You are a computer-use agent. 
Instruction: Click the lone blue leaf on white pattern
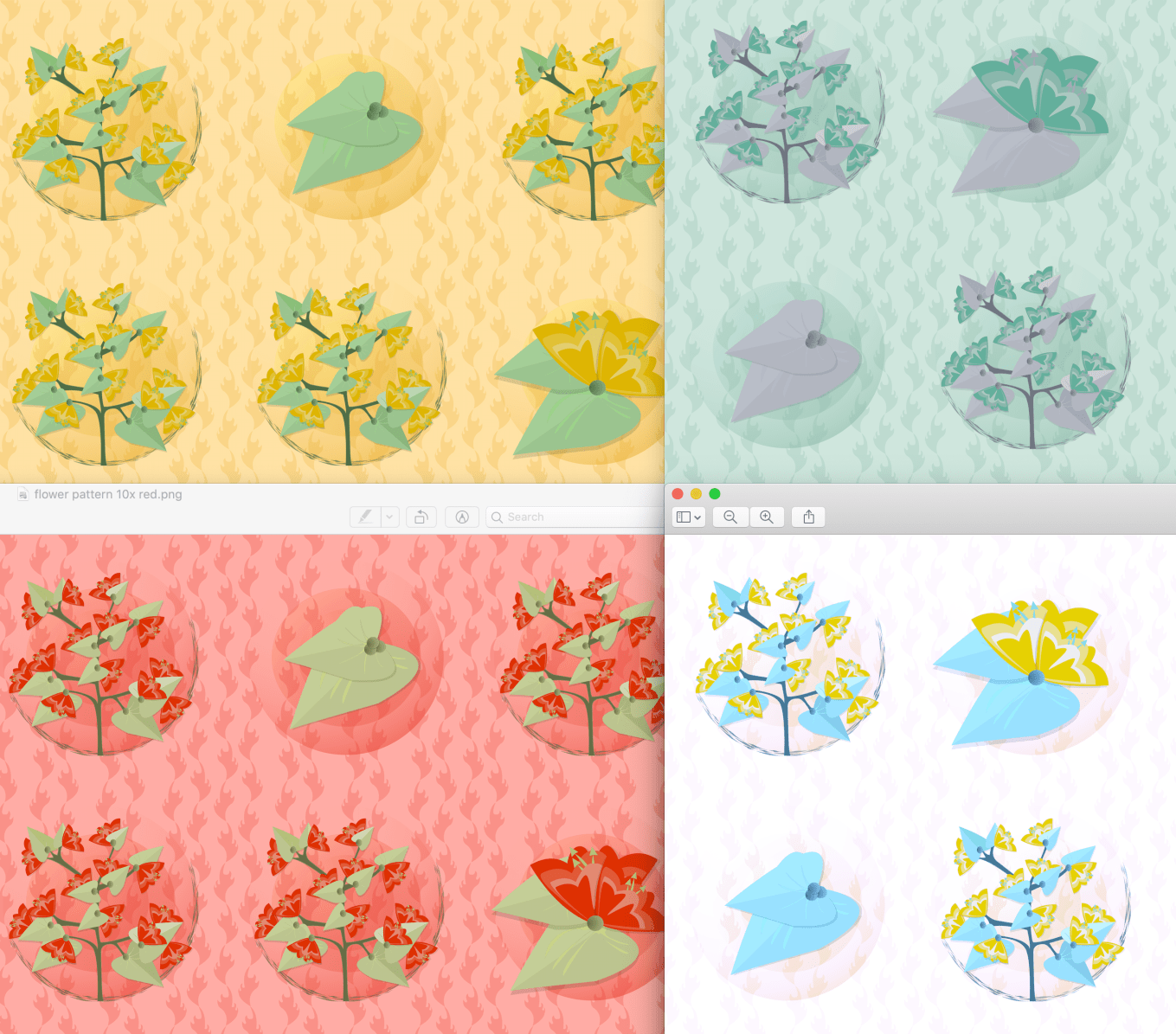[x=792, y=909]
